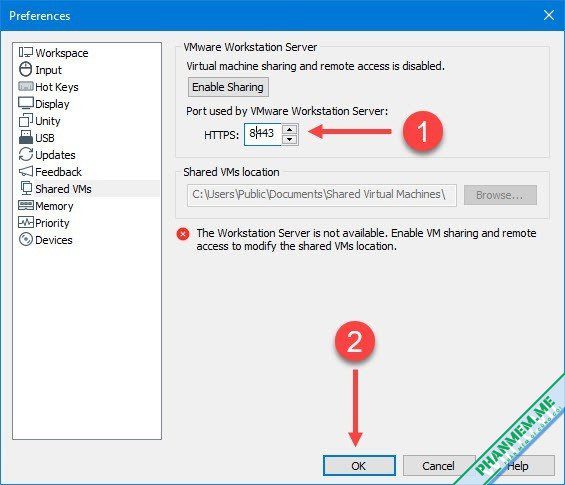Click the sharing disabled status text
Viewport: 565px width, 485px height.
tap(315, 66)
